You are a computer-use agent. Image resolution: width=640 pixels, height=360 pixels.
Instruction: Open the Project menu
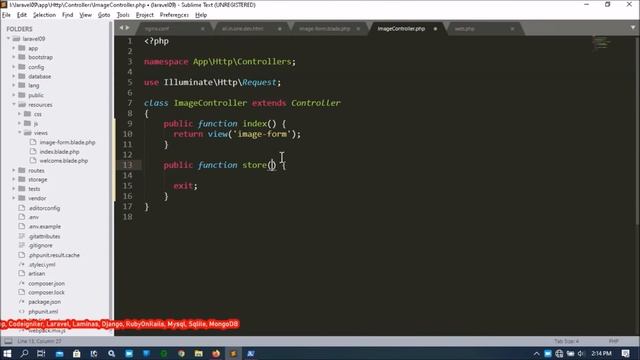coord(144,15)
